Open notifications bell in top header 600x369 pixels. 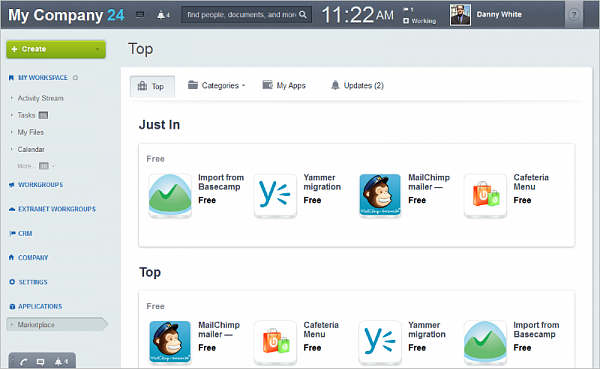click(x=163, y=15)
